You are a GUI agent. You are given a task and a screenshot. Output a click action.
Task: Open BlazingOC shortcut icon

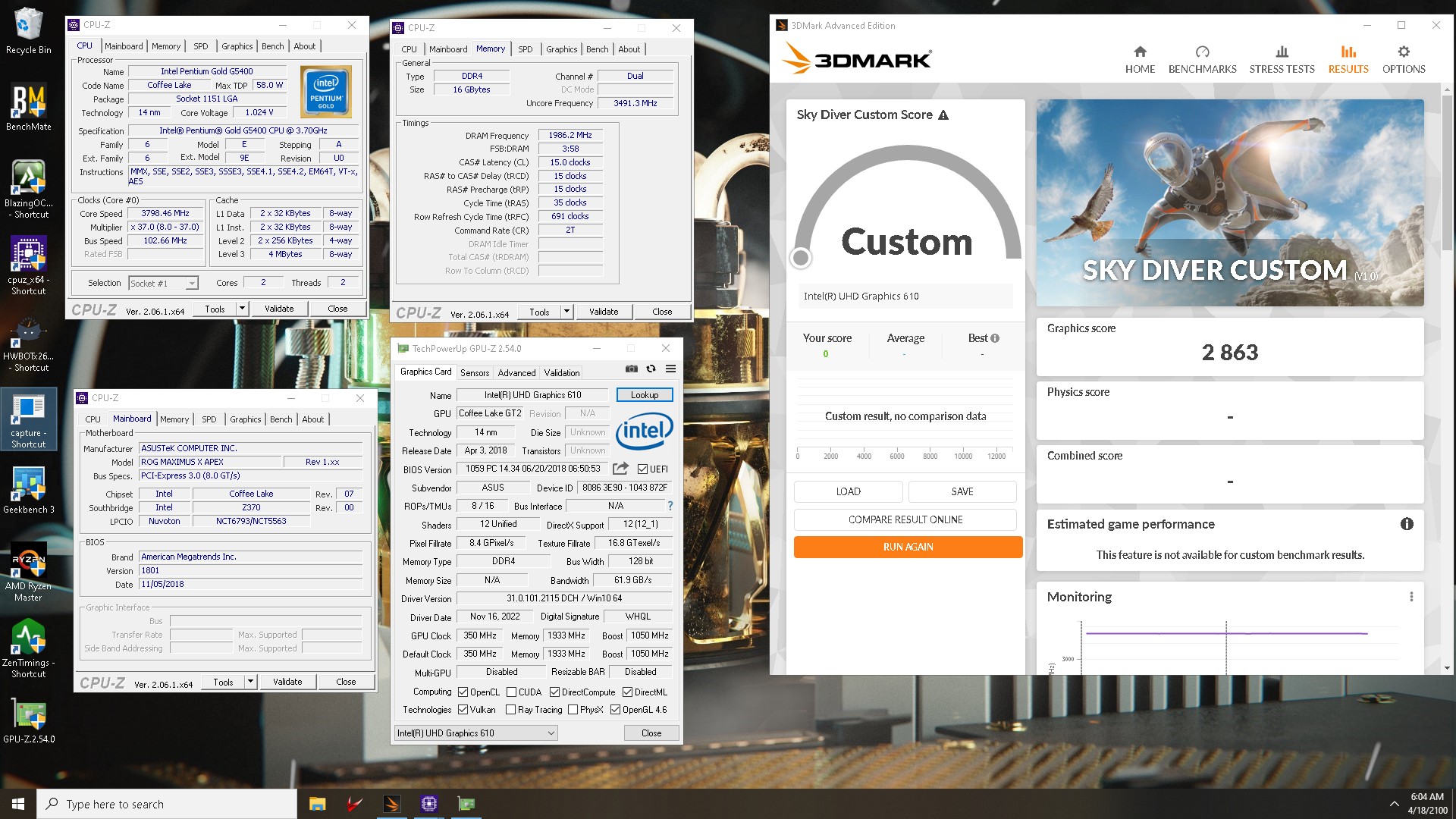(28, 190)
